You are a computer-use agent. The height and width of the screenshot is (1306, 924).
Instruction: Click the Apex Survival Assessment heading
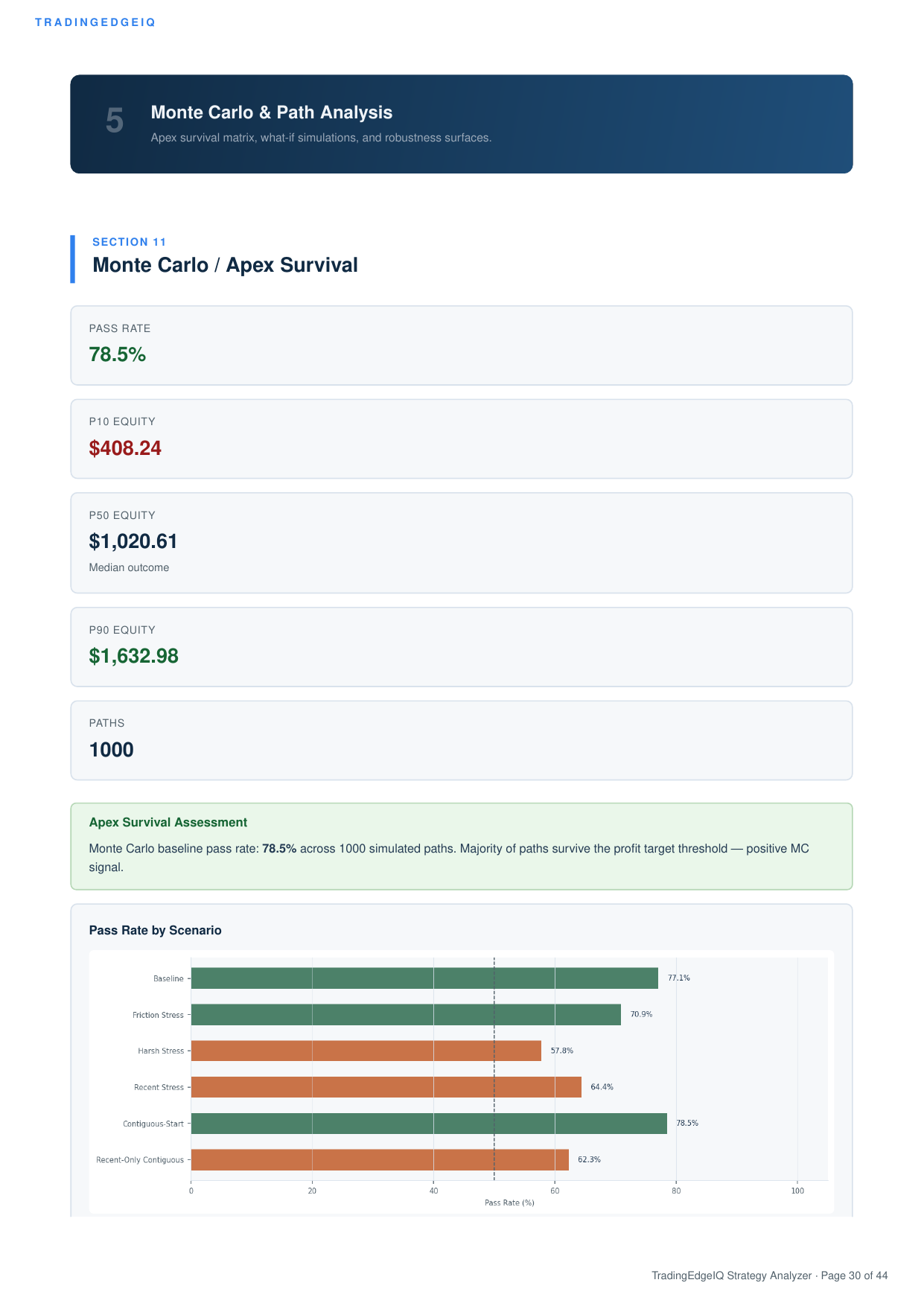click(x=168, y=822)
